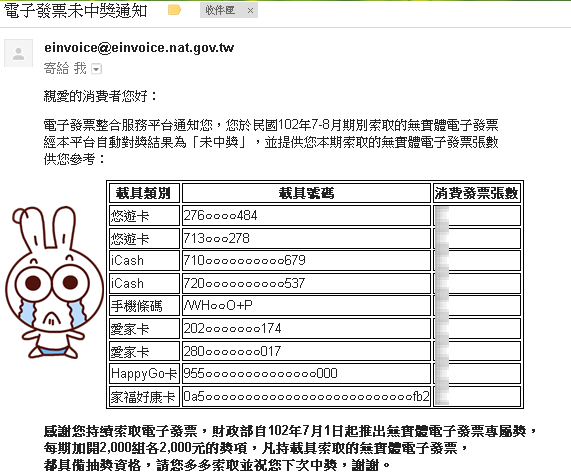Click the yellow importance label marker
This screenshot has height=473, width=571.
click(174, 10)
